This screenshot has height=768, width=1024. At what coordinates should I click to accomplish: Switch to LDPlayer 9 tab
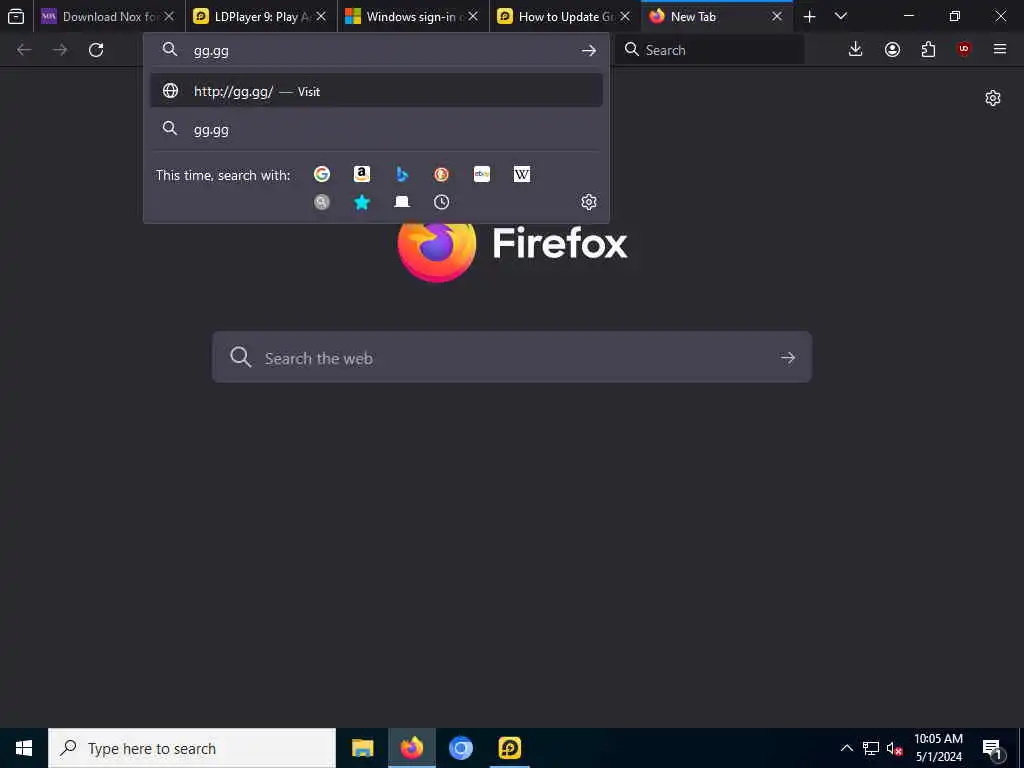pyautogui.click(x=261, y=17)
